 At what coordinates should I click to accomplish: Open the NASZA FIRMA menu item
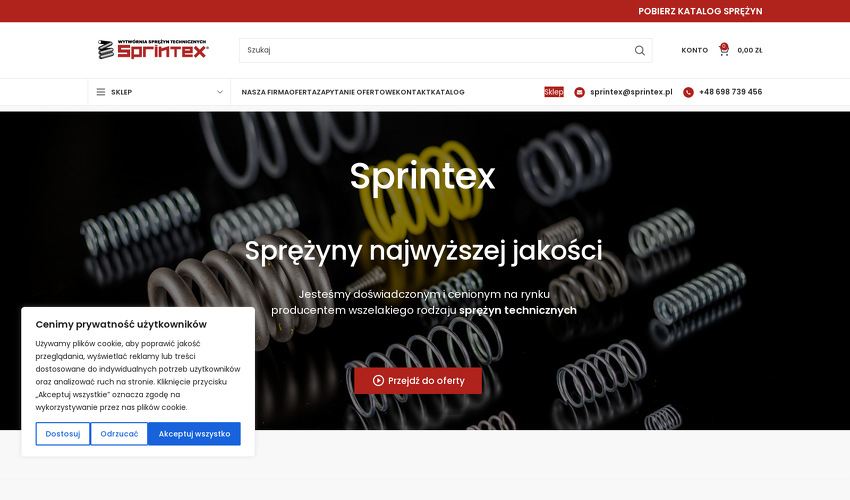point(266,92)
